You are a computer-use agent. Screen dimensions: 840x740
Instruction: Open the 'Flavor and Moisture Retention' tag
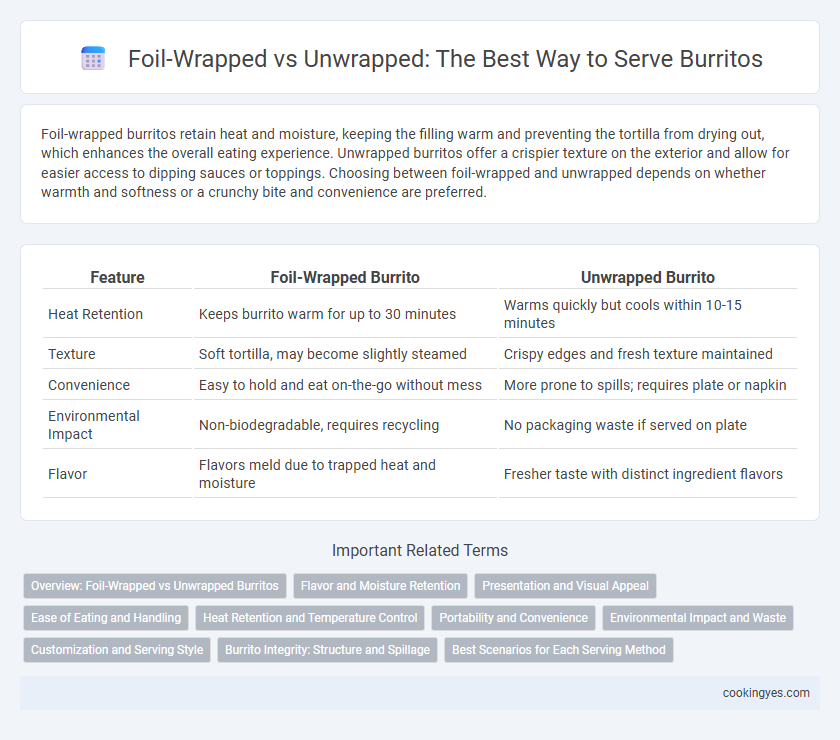pyautogui.click(x=380, y=586)
